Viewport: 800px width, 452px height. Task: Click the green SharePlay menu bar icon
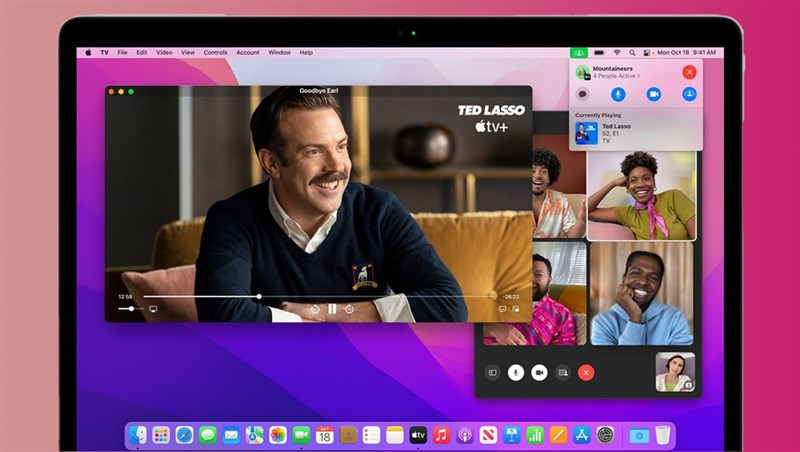click(579, 53)
